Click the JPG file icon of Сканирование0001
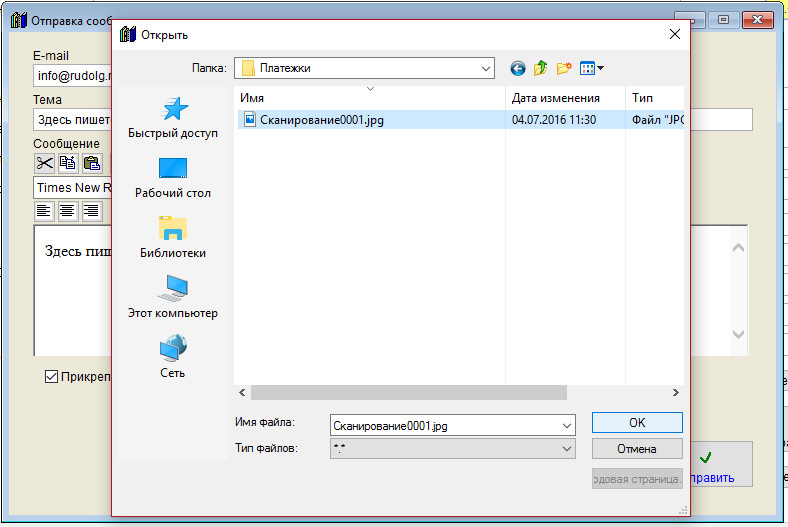Image resolution: width=788 pixels, height=527 pixels. click(250, 120)
